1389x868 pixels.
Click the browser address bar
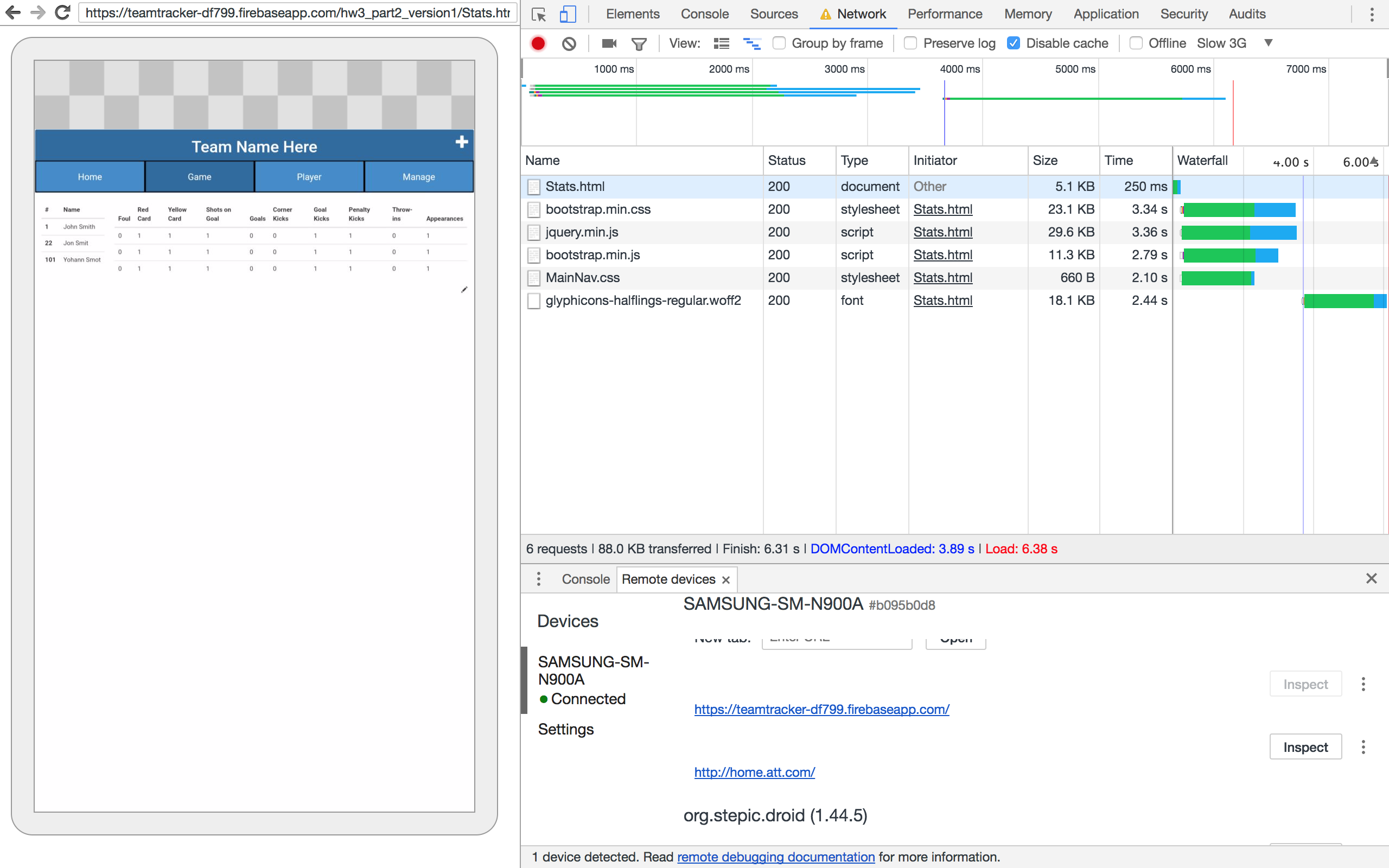298,12
